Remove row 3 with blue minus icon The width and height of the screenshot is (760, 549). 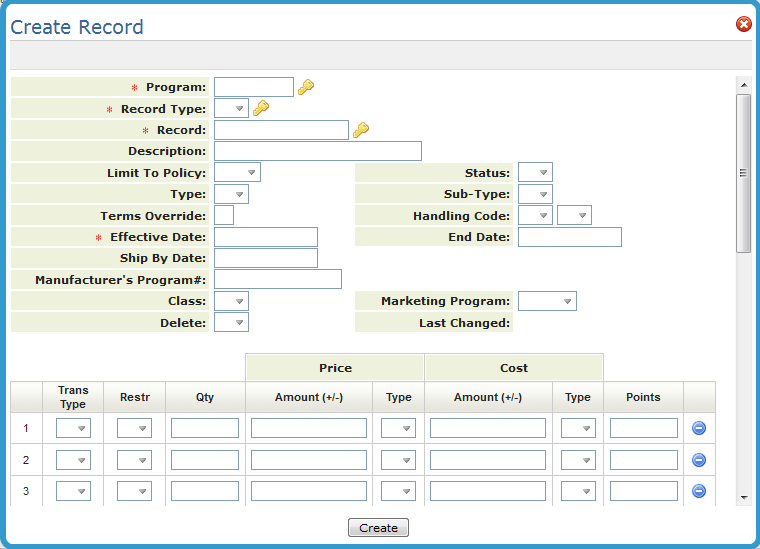699,491
